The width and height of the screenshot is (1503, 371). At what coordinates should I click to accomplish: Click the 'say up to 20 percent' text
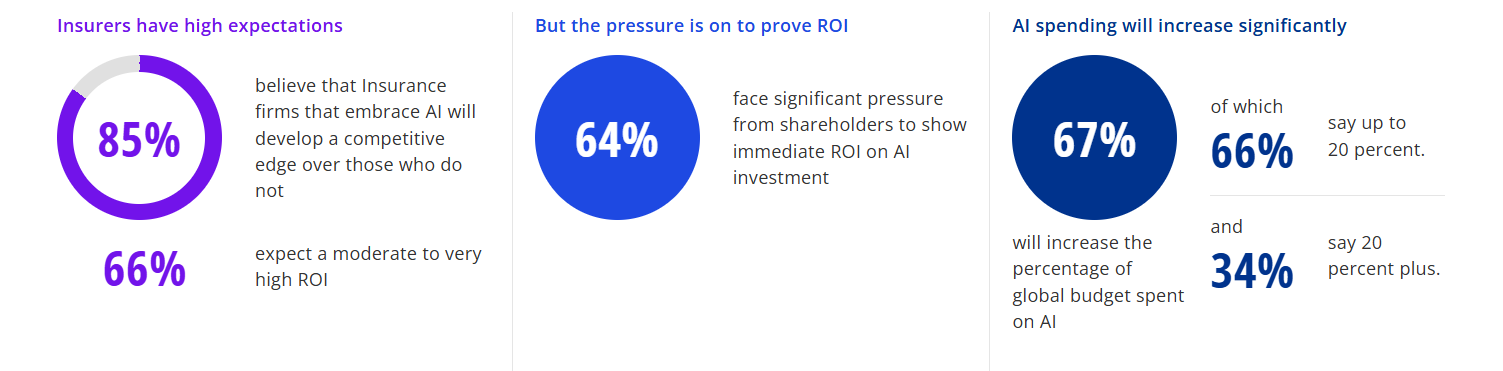[x=1376, y=137]
